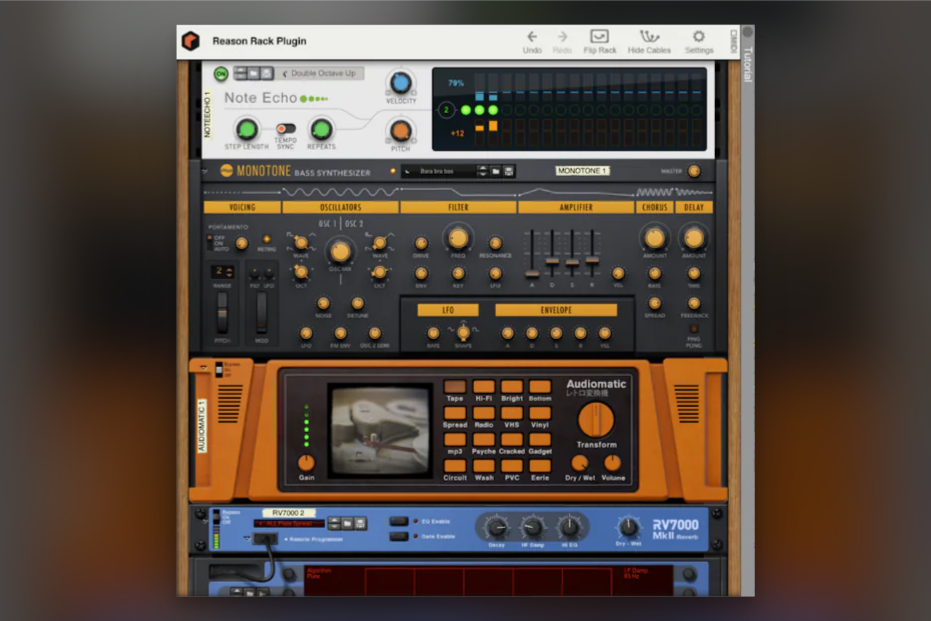
Task: Click the Filter Drive knob
Action: 421,243
